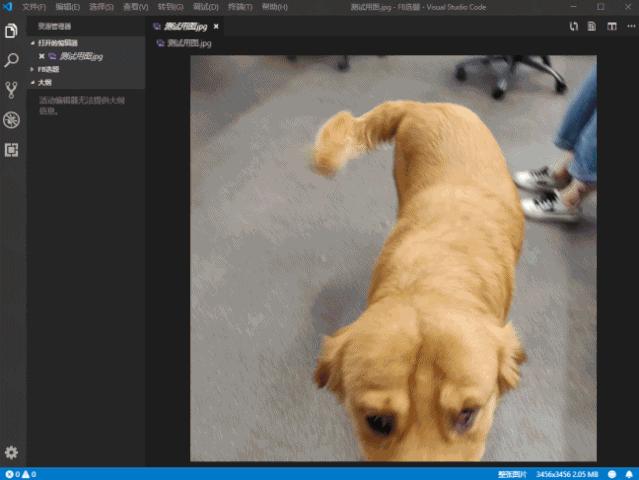Click the errors and warnings count in status bar
Viewport: 639px width, 480px height.
point(20,474)
